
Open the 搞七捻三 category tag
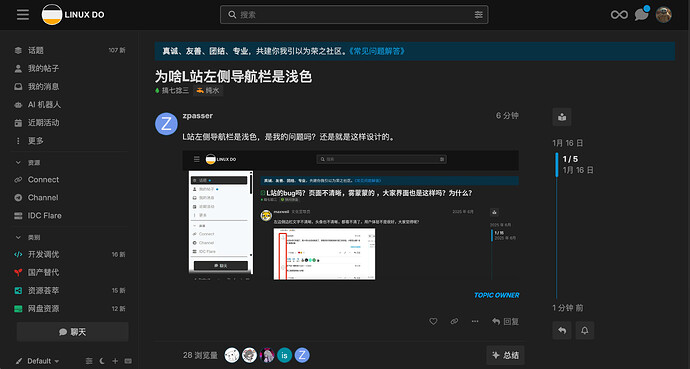pyautogui.click(x=172, y=91)
